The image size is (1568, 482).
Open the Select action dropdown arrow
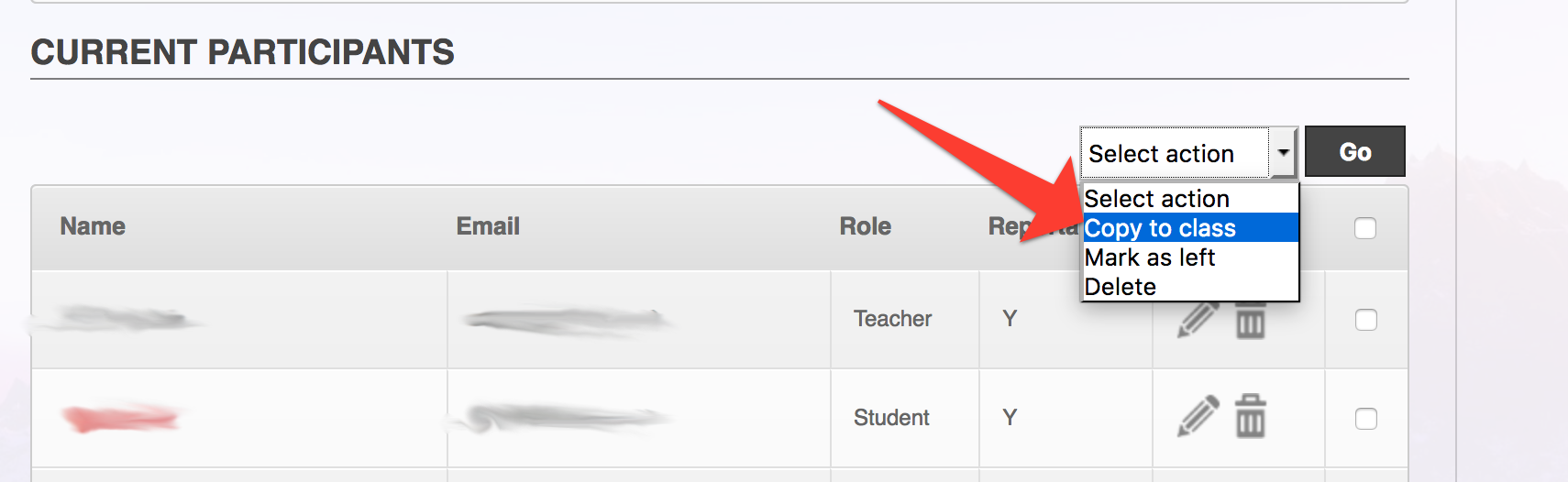[x=1283, y=153]
